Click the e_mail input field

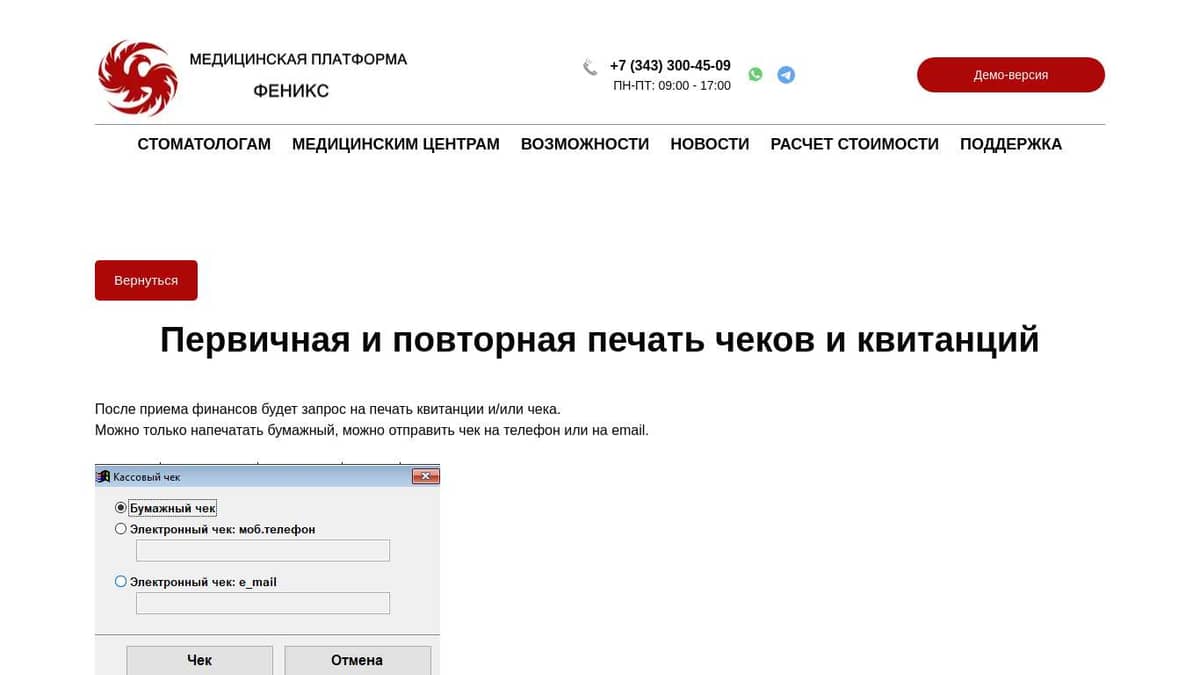pyautogui.click(x=262, y=602)
